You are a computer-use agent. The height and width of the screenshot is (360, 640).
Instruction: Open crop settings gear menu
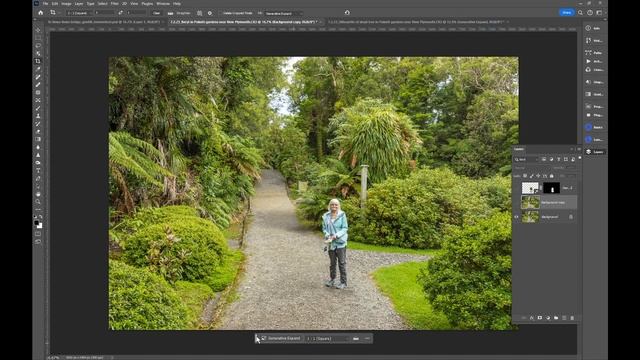point(210,13)
